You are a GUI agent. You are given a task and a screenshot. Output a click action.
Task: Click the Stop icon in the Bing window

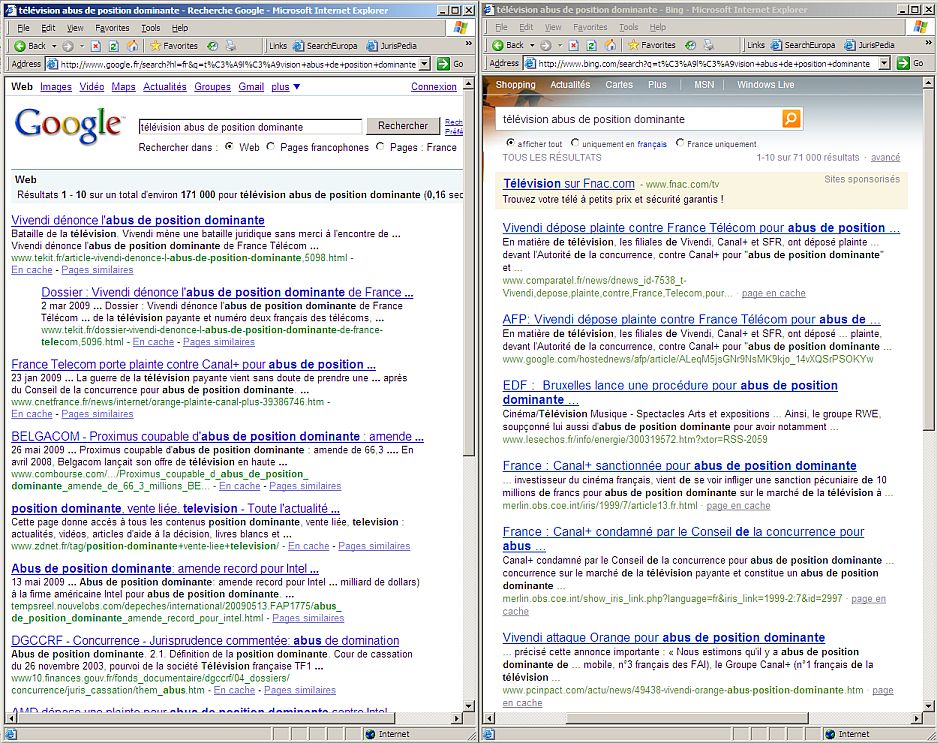573,45
